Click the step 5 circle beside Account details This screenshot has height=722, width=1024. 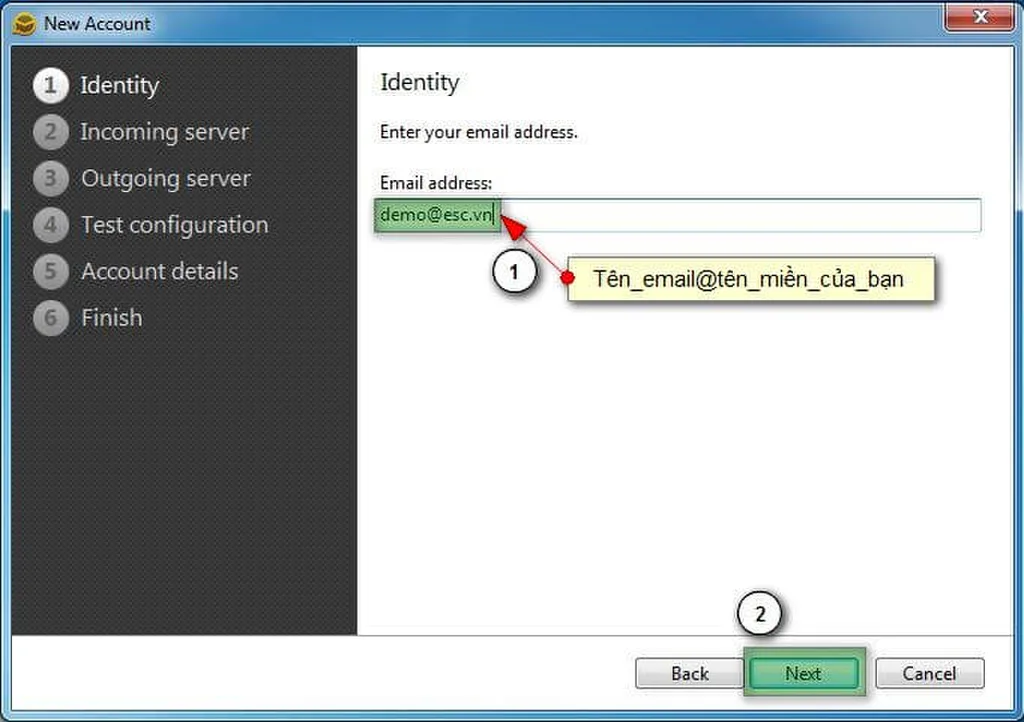[51, 271]
